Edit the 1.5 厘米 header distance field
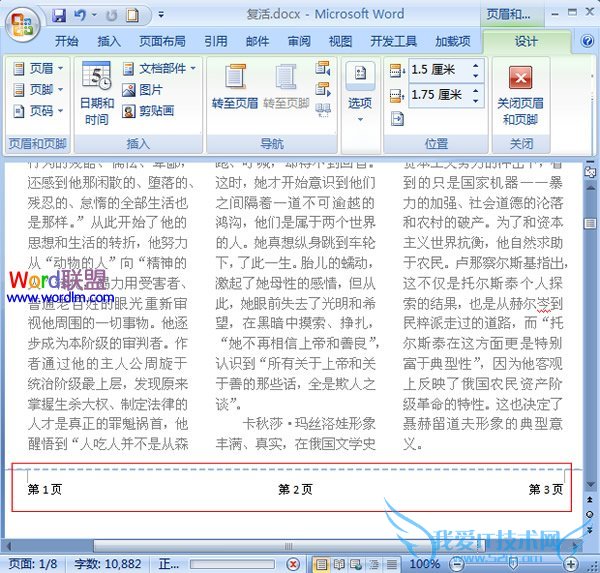The image size is (600, 573). (440, 70)
